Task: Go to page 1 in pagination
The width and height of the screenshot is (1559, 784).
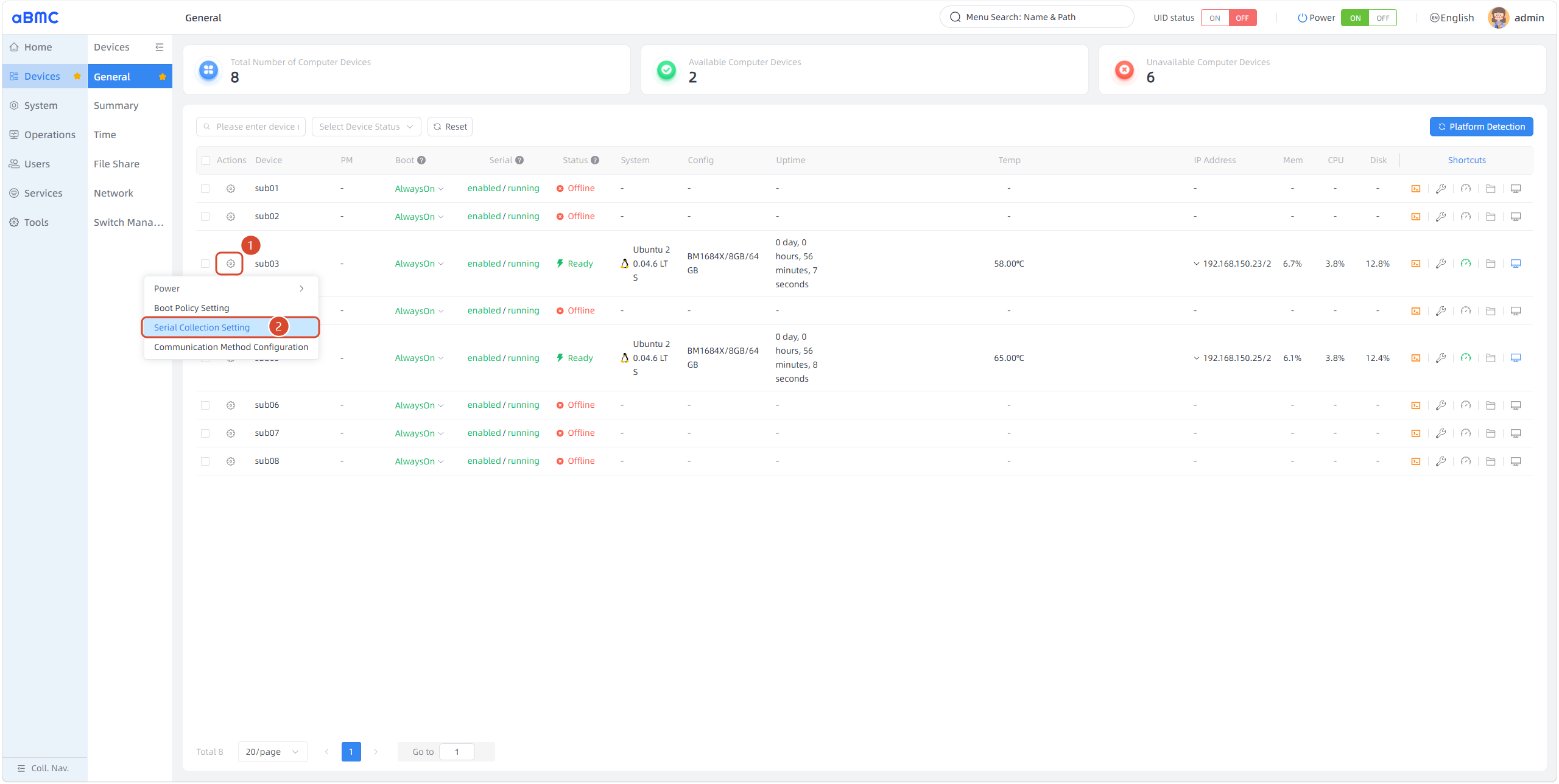Action: (351, 752)
